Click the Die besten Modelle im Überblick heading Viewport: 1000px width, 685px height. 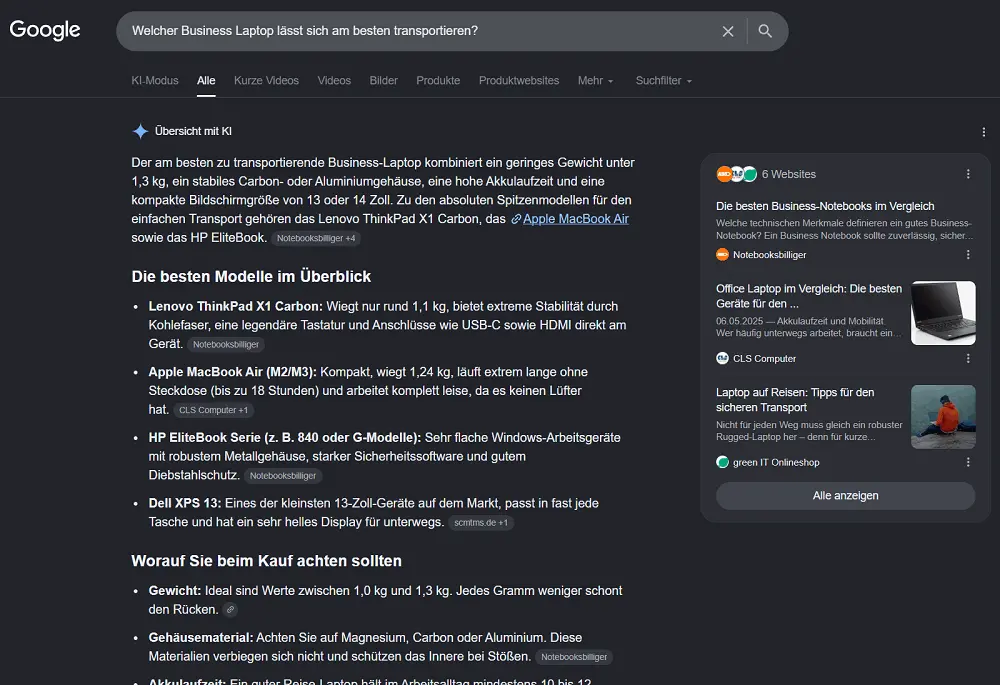[x=251, y=277]
